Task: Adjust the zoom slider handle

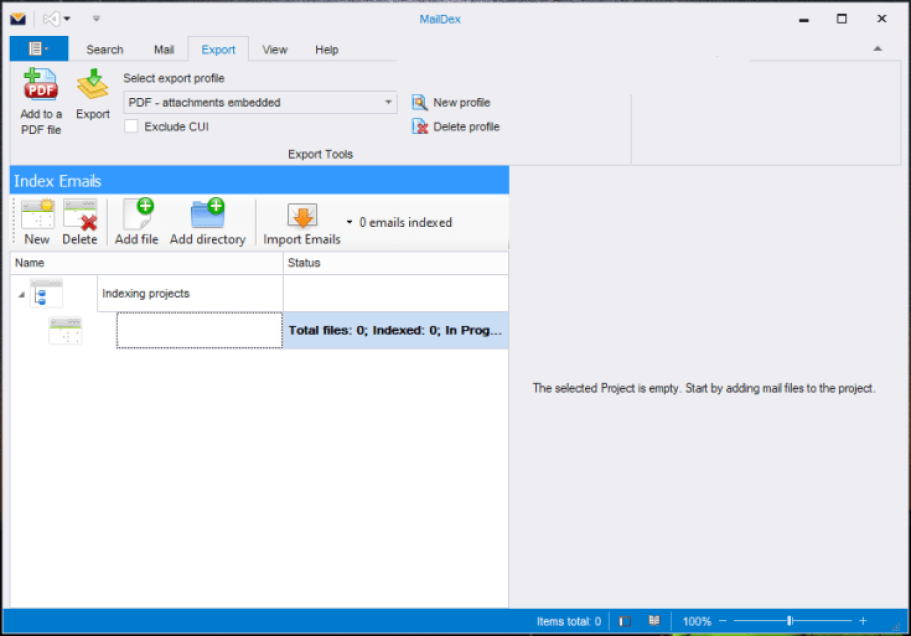Action: (790, 621)
